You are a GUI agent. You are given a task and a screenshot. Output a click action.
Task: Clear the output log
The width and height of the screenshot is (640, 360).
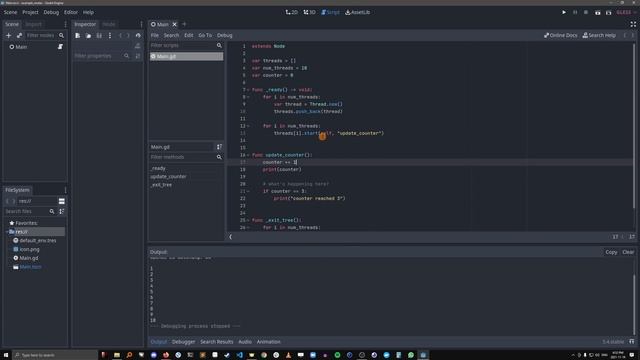[628, 252]
